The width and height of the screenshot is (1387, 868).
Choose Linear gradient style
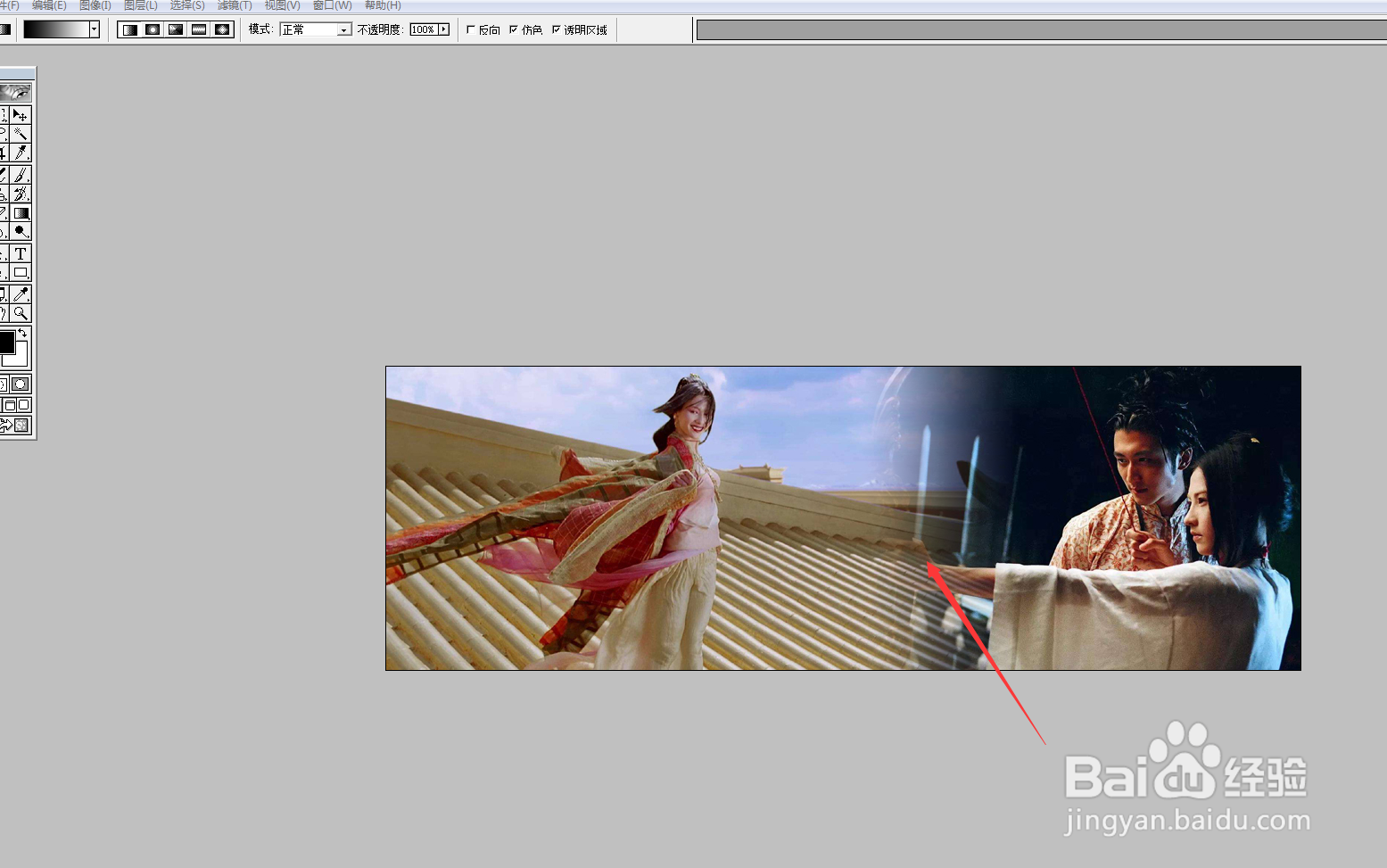pyautogui.click(x=130, y=29)
